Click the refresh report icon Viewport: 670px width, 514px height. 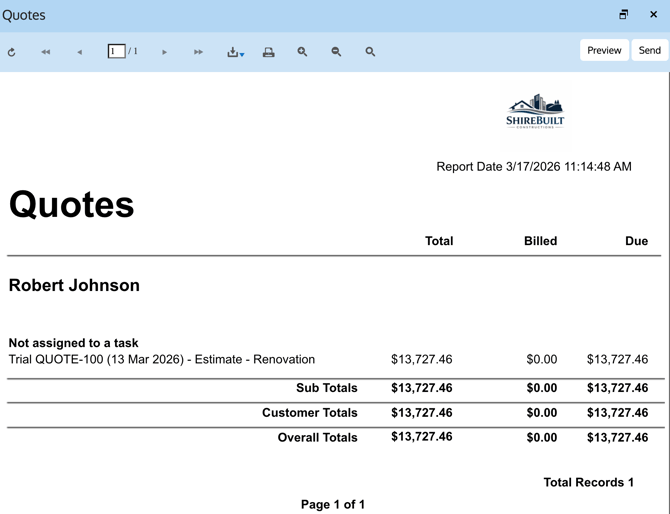(x=12, y=52)
